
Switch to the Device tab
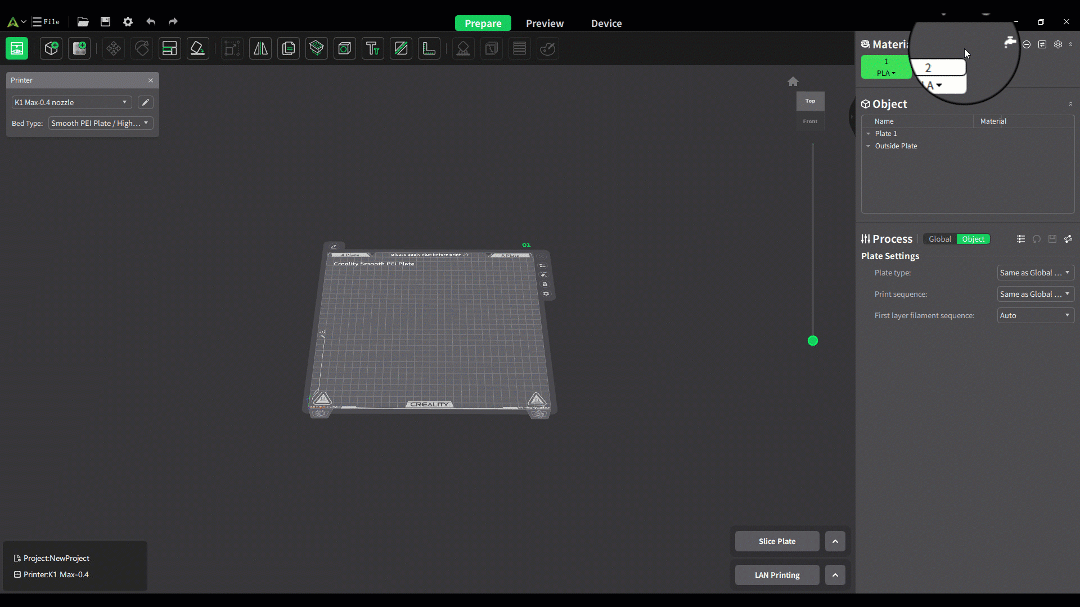pos(606,23)
